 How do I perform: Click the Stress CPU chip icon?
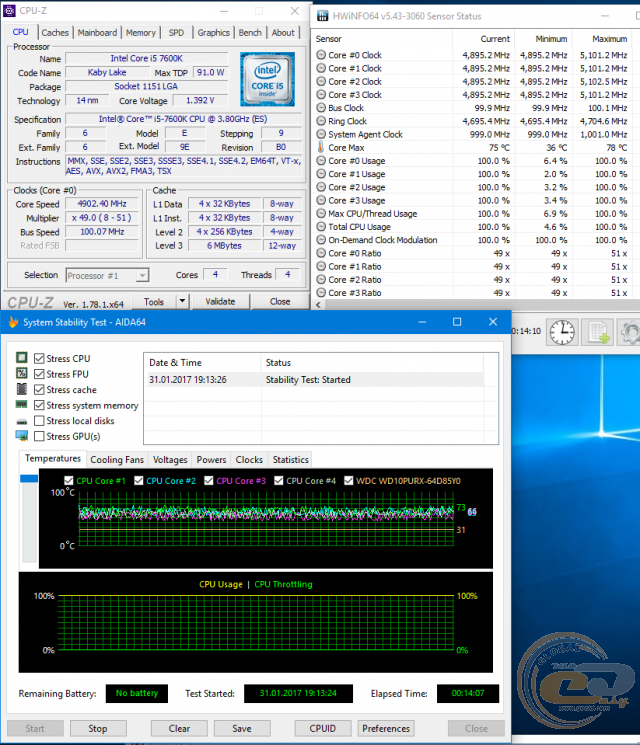click(22, 357)
